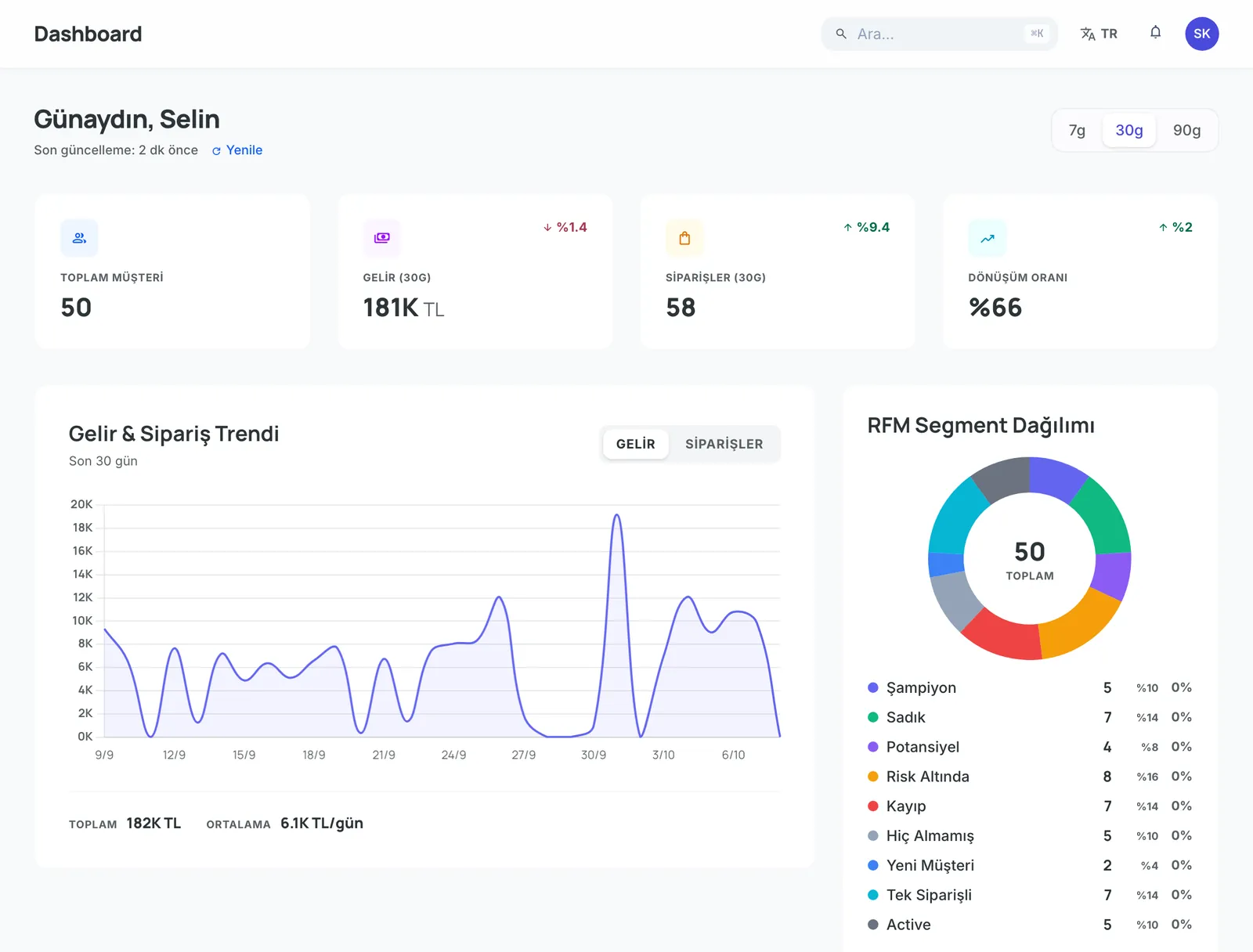This screenshot has width=1253, height=952.
Task: Click the Gelir money icon
Action: pyautogui.click(x=382, y=238)
